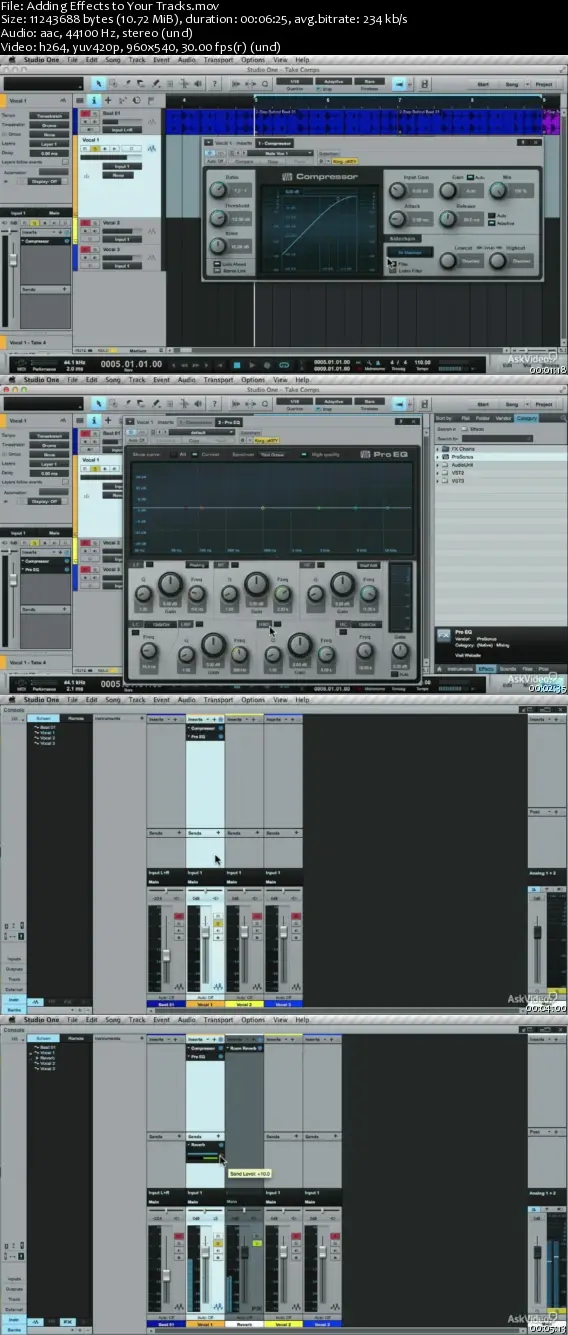Expand the PreSonus folder in browser
This screenshot has width=568, height=1335.
(440, 458)
